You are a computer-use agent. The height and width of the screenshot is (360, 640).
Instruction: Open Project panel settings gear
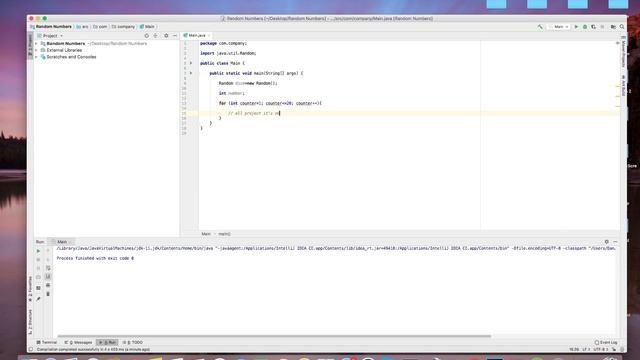(166, 36)
